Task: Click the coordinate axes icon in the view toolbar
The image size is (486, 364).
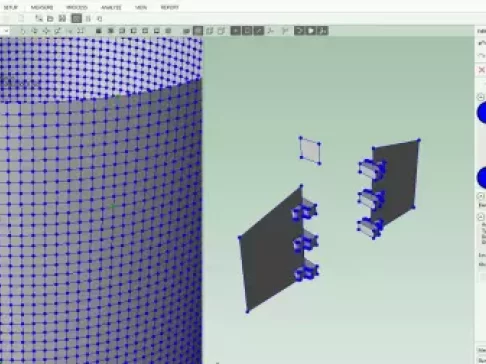Action: click(x=270, y=31)
